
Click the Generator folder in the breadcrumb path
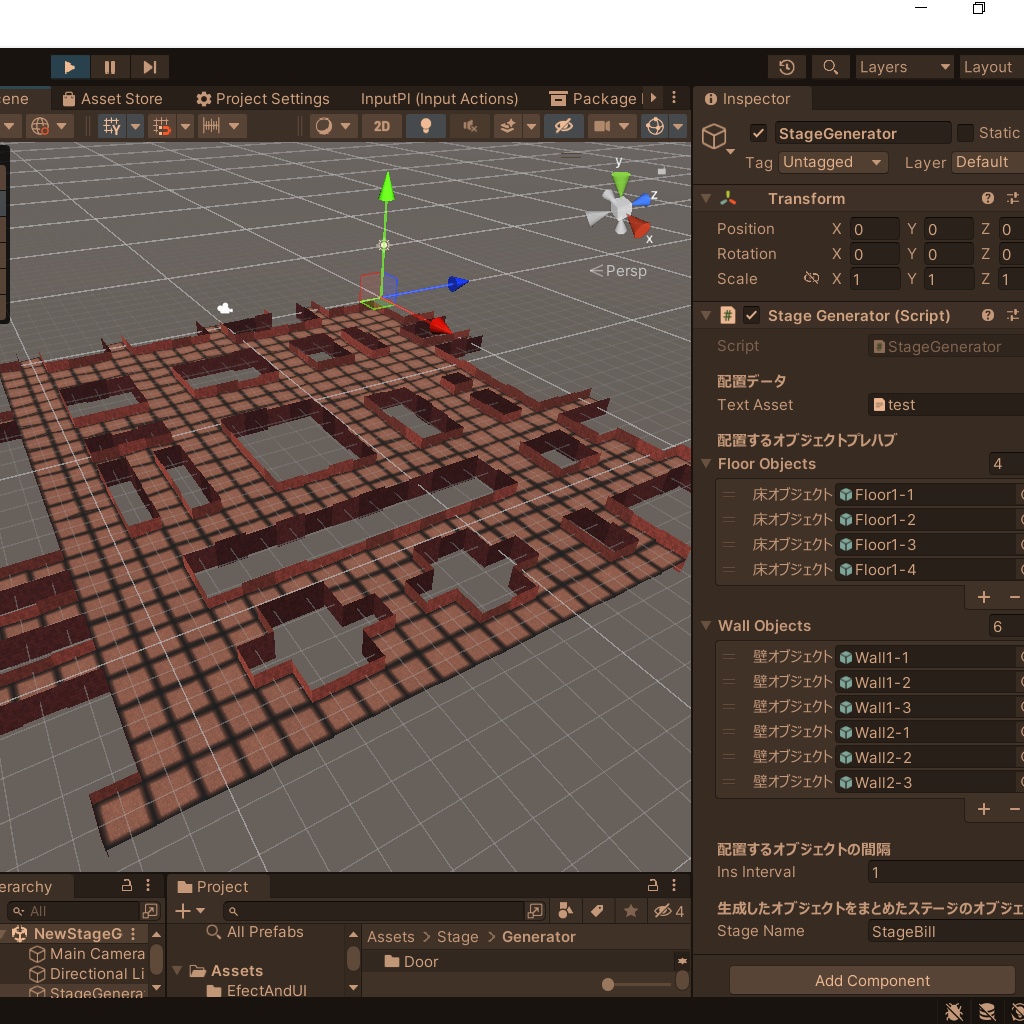(538, 937)
